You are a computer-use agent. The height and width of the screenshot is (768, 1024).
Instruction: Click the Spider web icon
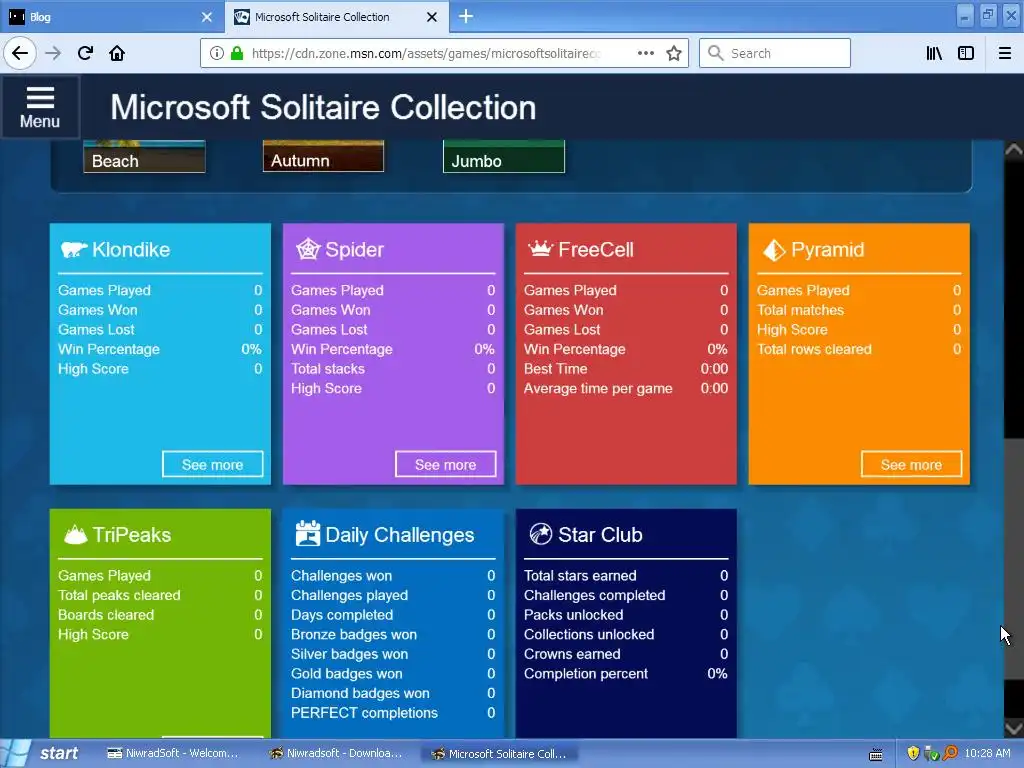point(308,249)
